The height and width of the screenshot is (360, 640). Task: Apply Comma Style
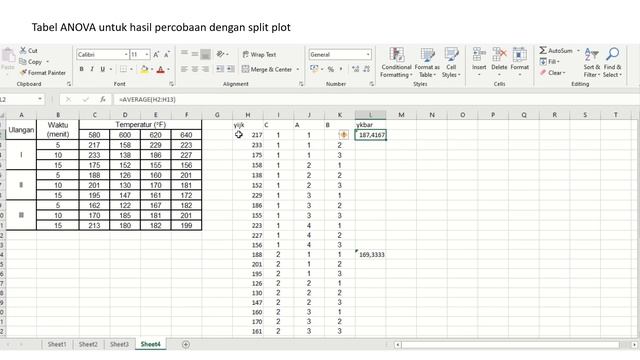tap(341, 69)
